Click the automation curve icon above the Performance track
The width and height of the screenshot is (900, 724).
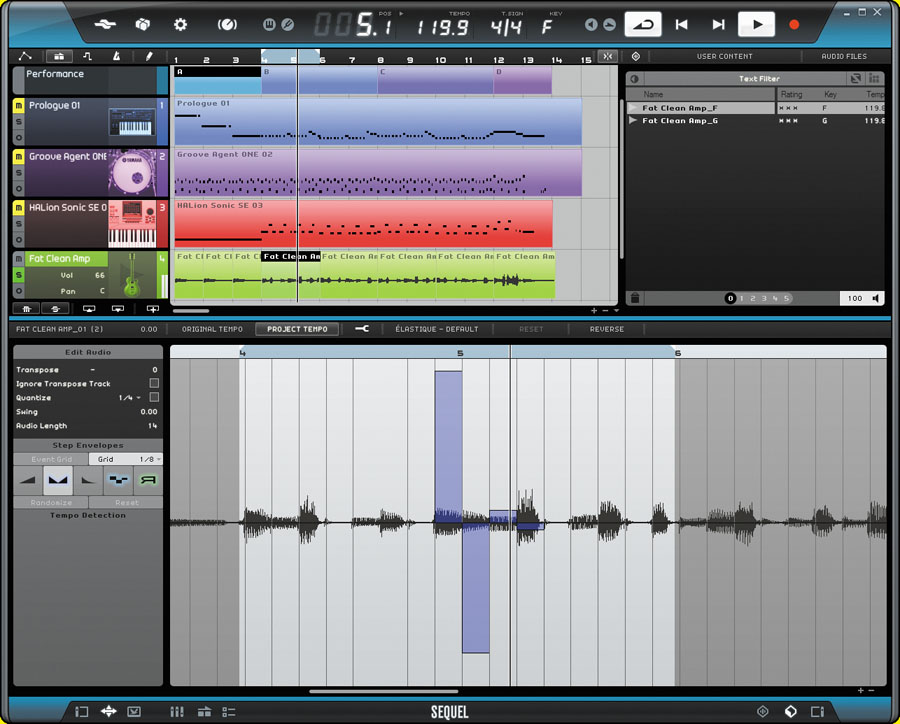[x=25, y=56]
